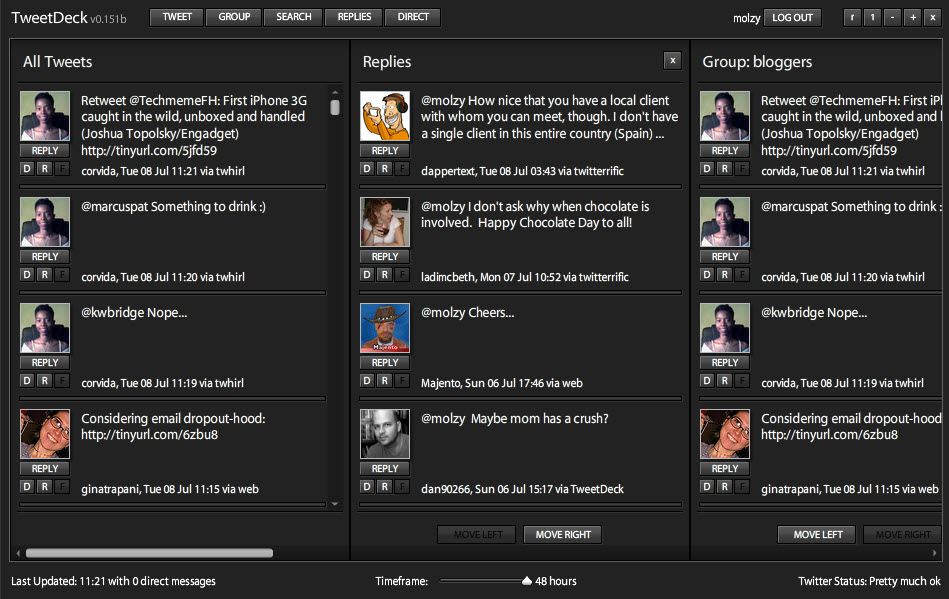Reply to corvida's Retweet in All Tweets
The image size is (949, 599).
45,151
